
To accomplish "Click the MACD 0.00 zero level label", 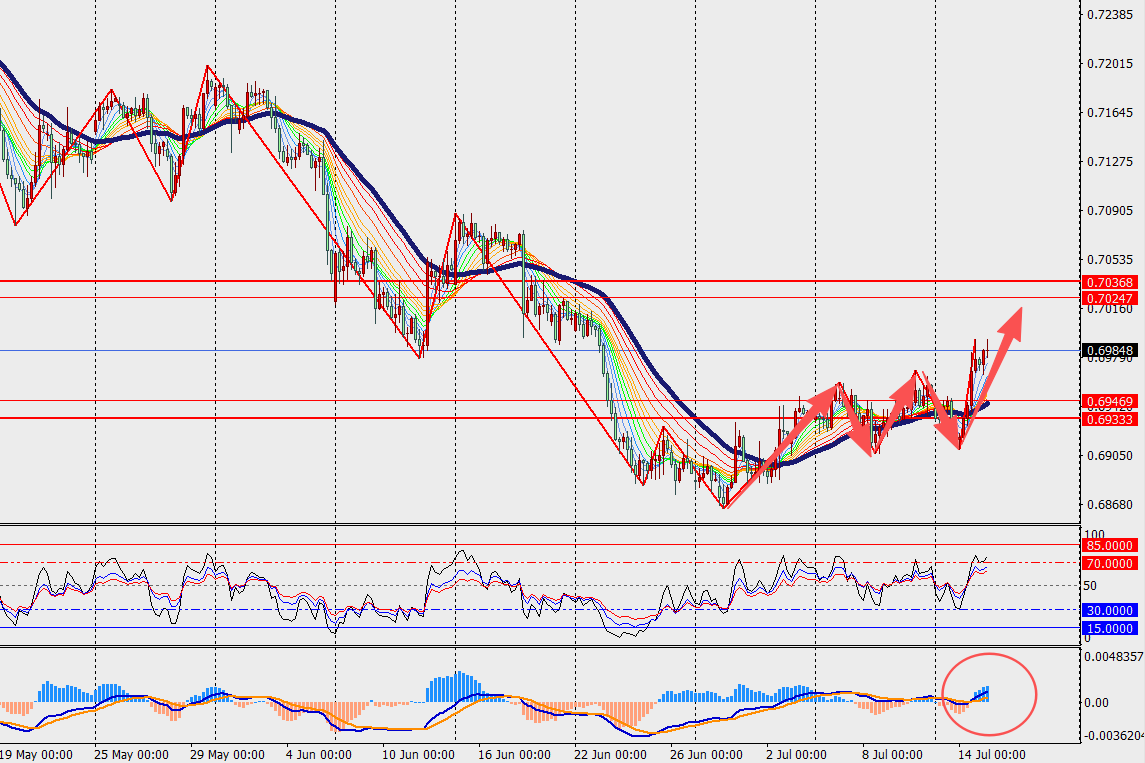I will (x=1097, y=702).
